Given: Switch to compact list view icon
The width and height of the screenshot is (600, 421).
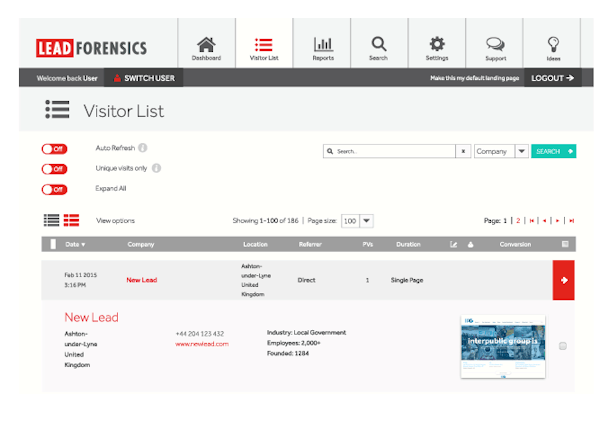Looking at the screenshot, I should (51, 220).
